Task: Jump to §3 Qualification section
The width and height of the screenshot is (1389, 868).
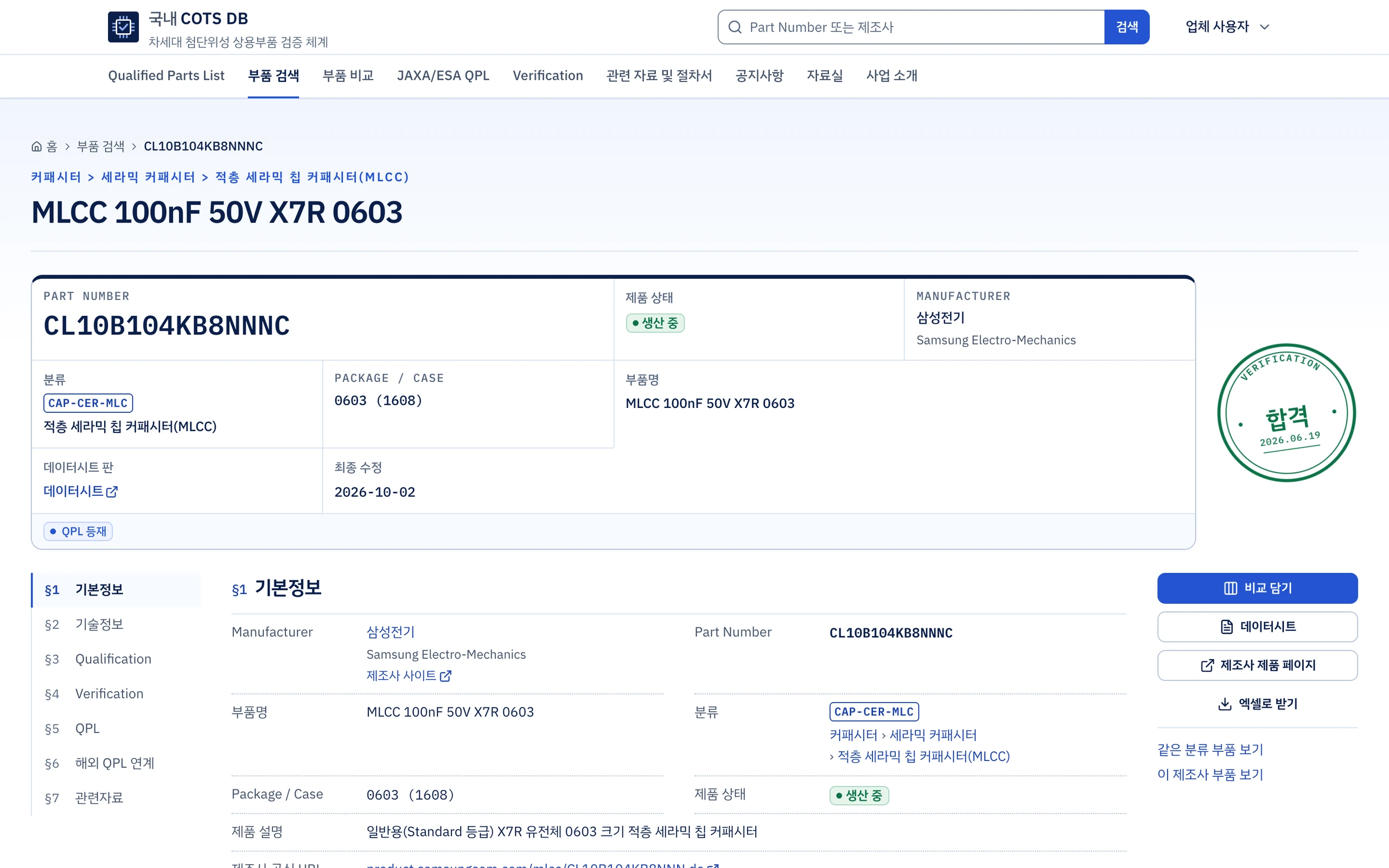Action: [x=117, y=659]
